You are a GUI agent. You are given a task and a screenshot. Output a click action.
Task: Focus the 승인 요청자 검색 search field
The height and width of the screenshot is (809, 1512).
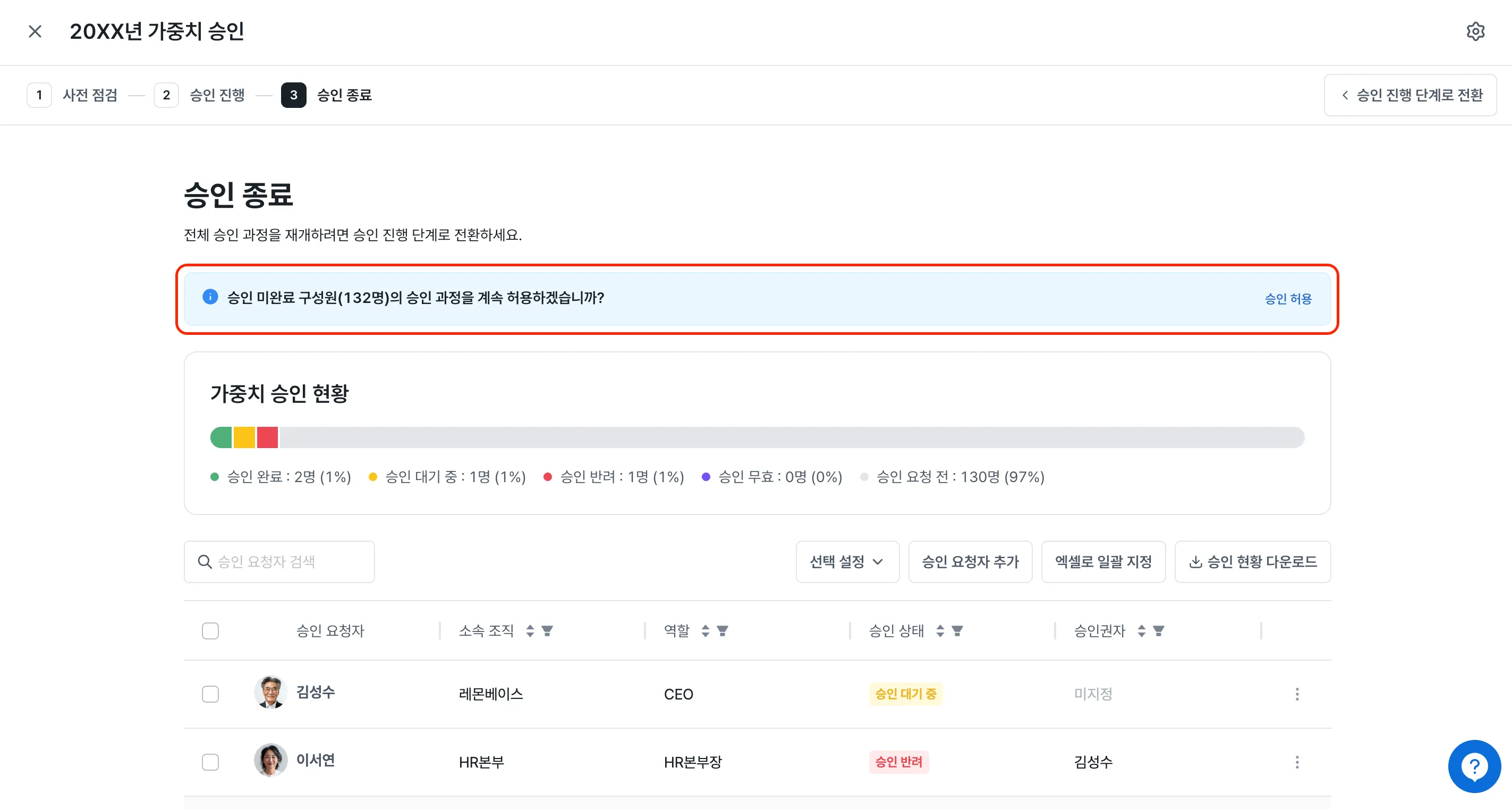coord(279,562)
